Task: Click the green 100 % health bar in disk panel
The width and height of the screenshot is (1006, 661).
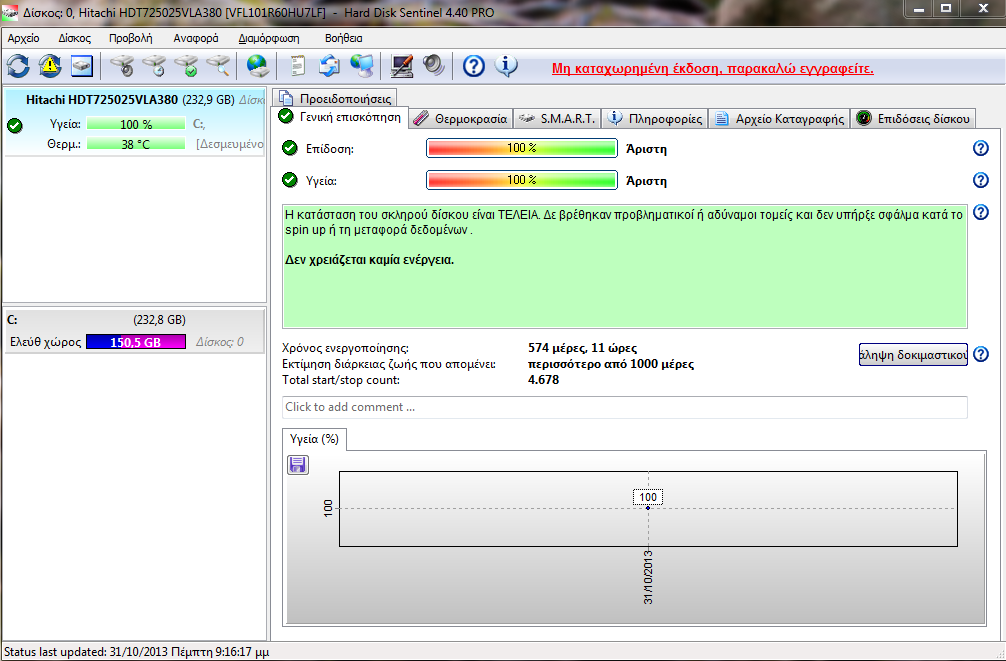Action: pyautogui.click(x=135, y=124)
